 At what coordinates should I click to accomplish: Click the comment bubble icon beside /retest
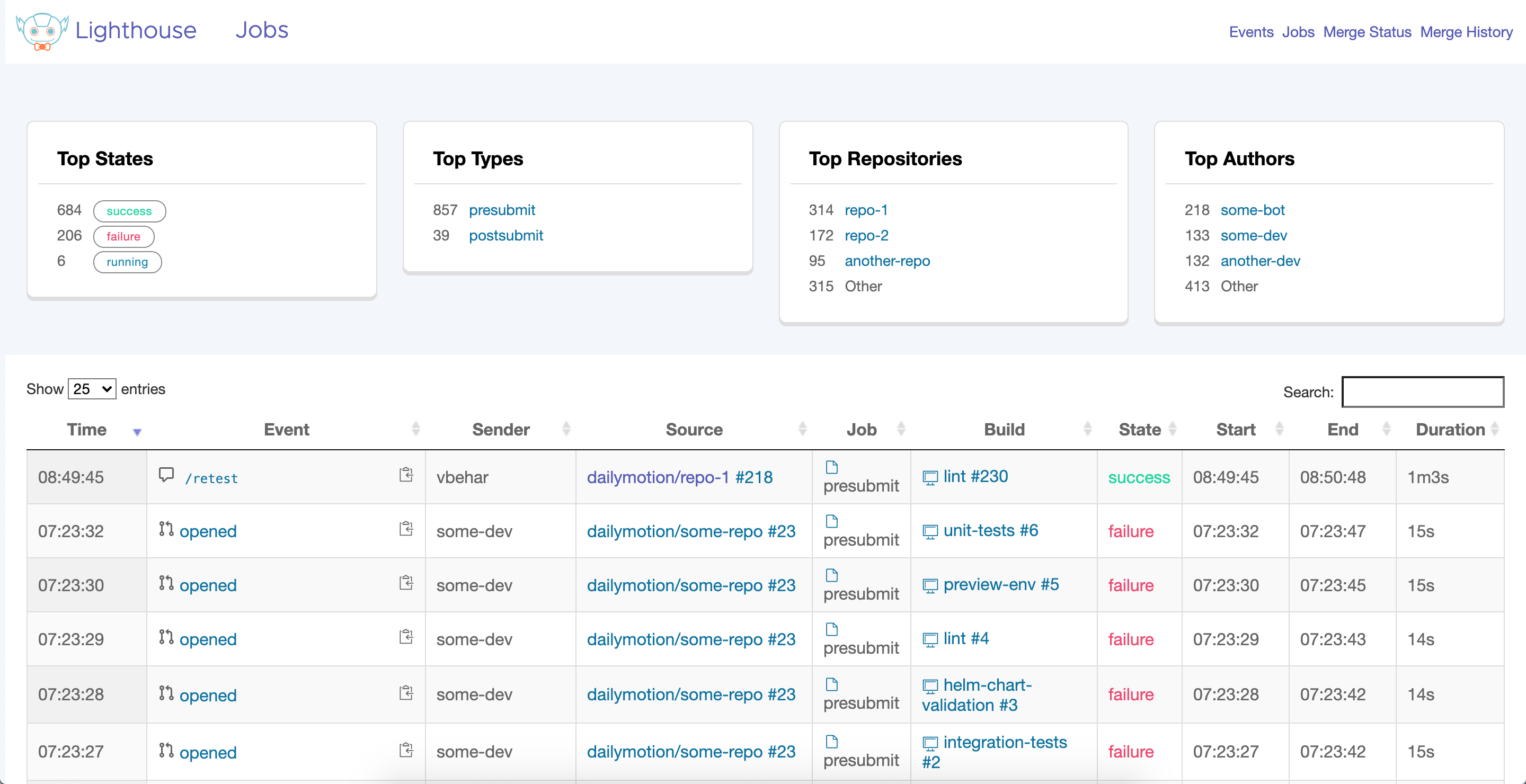coord(166,474)
